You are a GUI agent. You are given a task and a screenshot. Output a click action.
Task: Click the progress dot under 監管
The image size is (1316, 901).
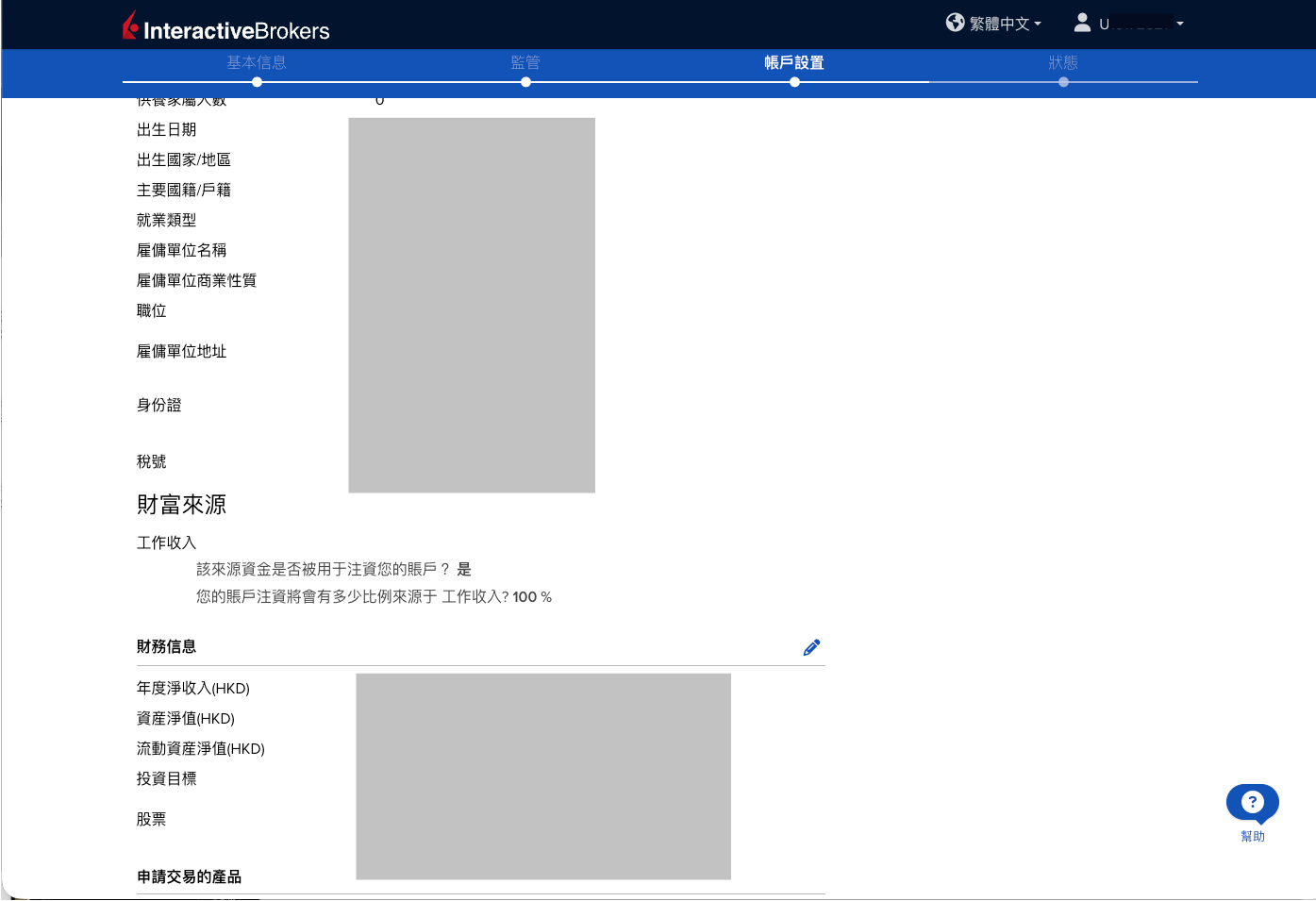click(x=525, y=82)
